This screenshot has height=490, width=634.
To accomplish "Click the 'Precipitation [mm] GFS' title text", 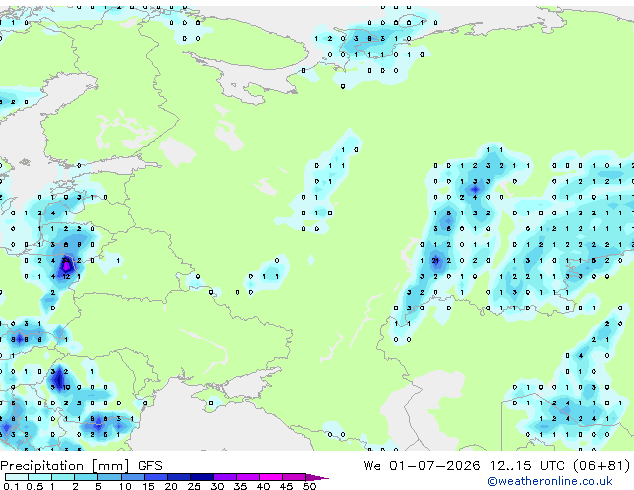I will (x=81, y=466).
